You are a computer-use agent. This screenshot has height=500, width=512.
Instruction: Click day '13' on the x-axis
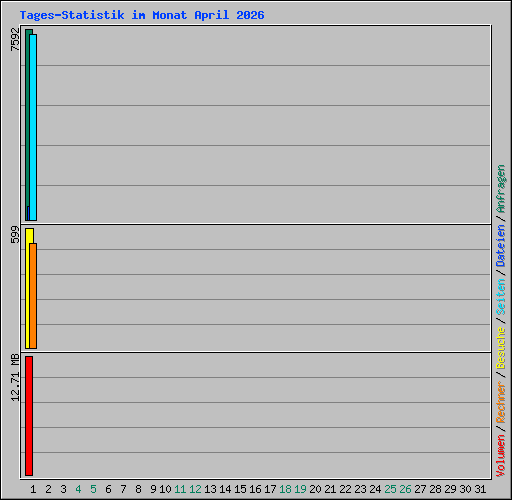(210, 489)
